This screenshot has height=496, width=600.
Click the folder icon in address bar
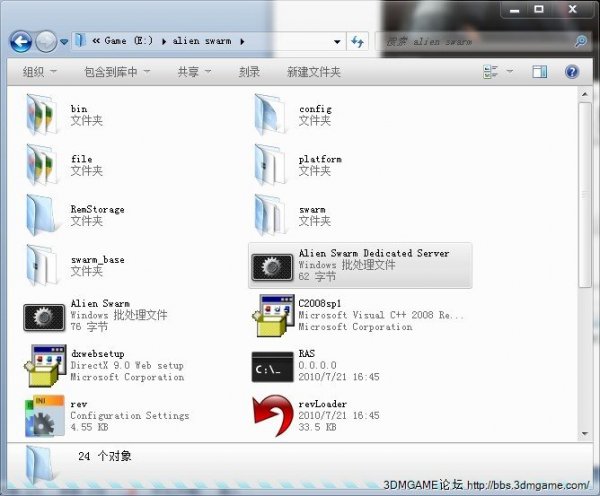pyautogui.click(x=80, y=40)
